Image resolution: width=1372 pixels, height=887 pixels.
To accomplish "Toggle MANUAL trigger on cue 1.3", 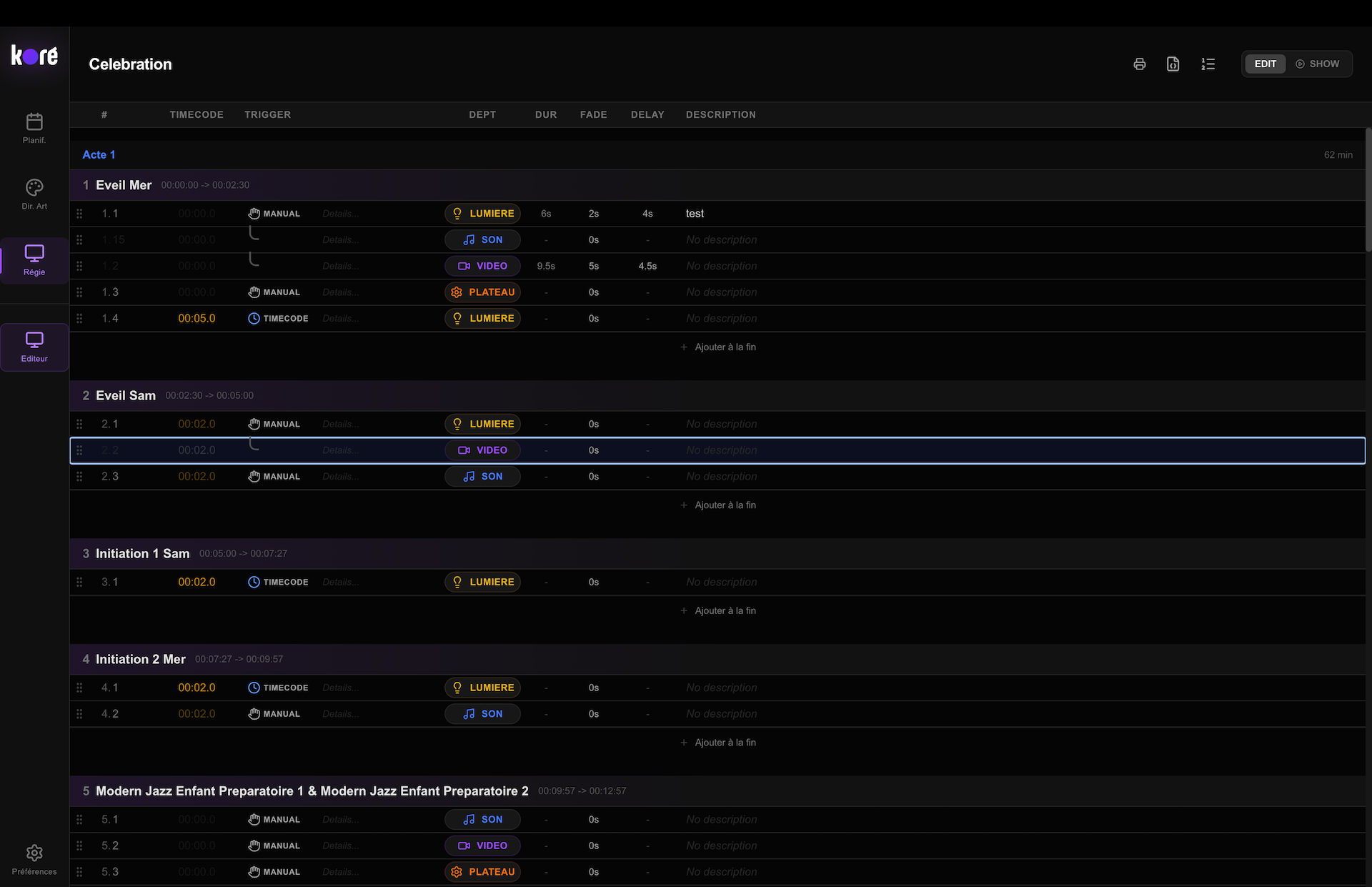I will pos(274,292).
